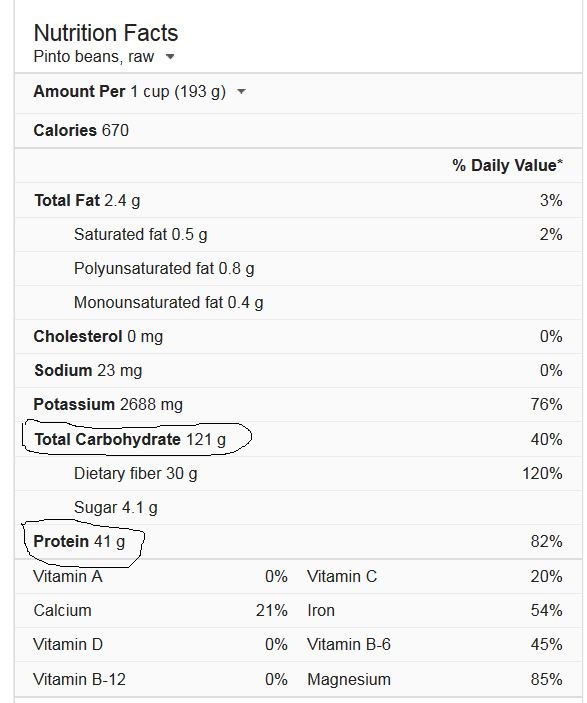Click the circled Total Carbohydrate 121 g label
587x703 pixels.
[130, 439]
